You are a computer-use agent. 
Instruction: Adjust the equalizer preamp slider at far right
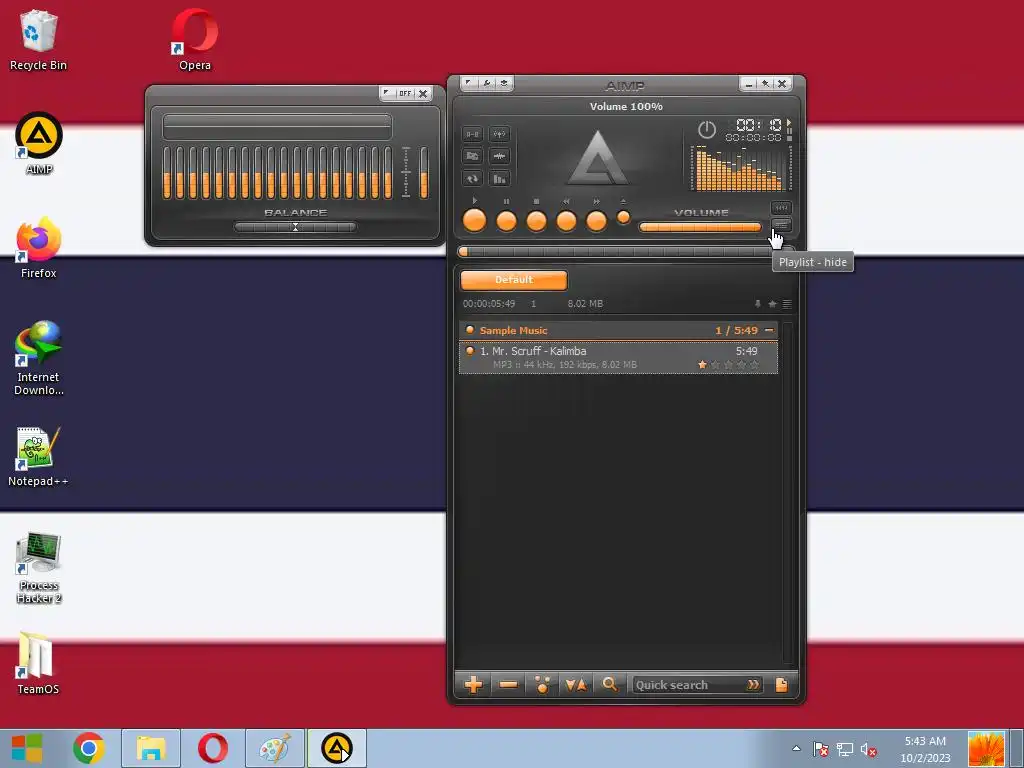(x=424, y=173)
